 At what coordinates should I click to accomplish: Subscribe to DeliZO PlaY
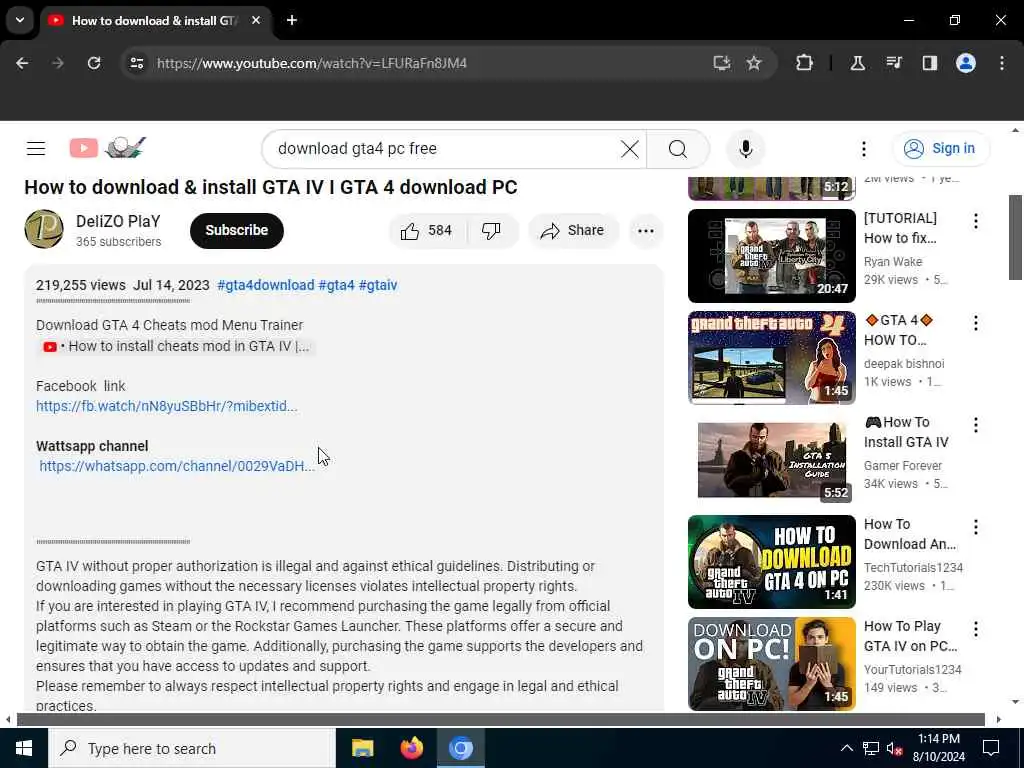coord(236,231)
